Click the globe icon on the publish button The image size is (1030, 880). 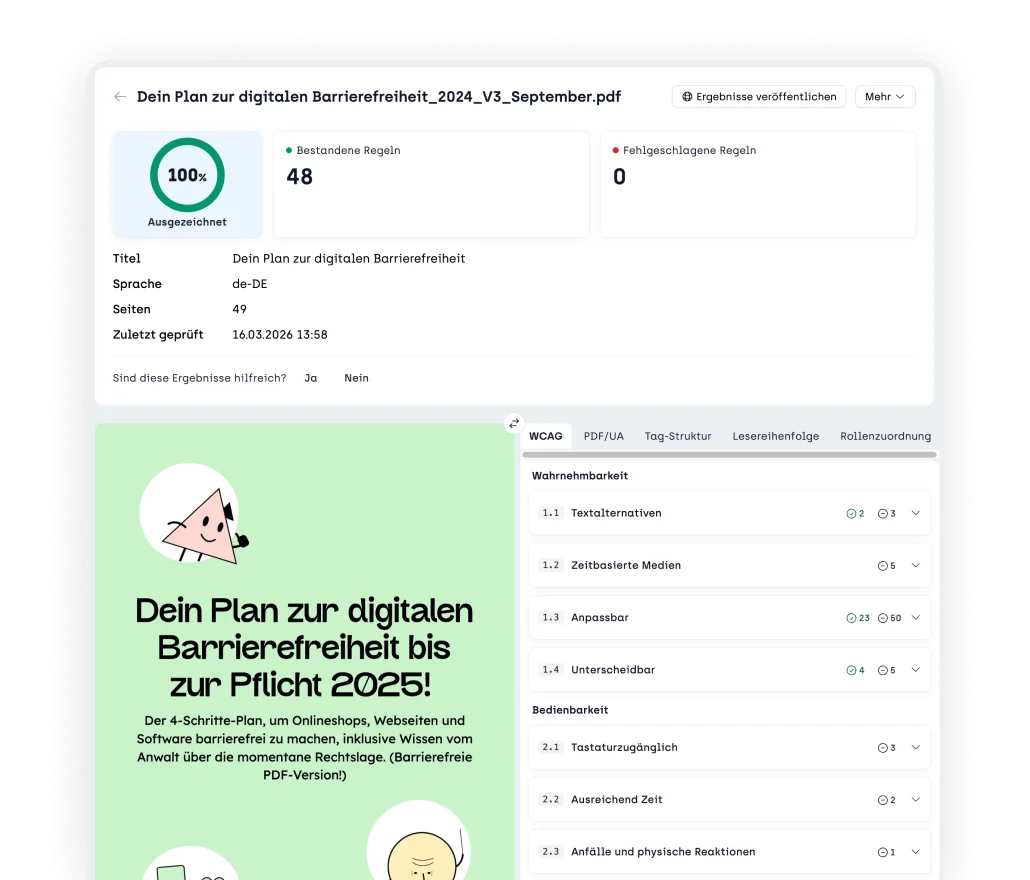point(689,96)
